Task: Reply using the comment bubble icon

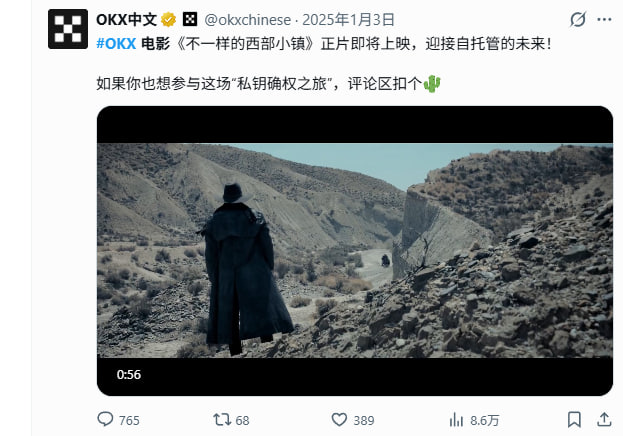Action: point(105,419)
